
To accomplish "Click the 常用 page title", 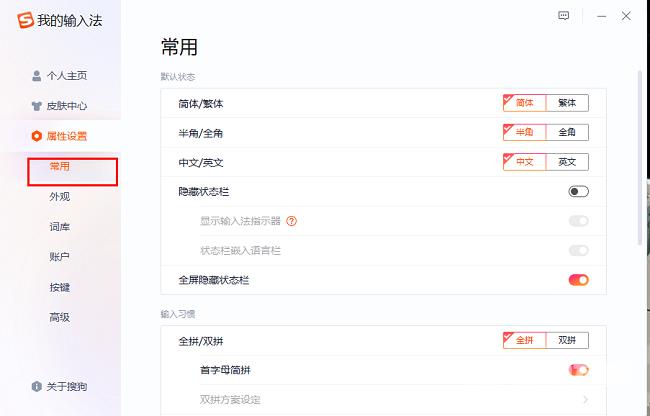I will click(x=179, y=47).
